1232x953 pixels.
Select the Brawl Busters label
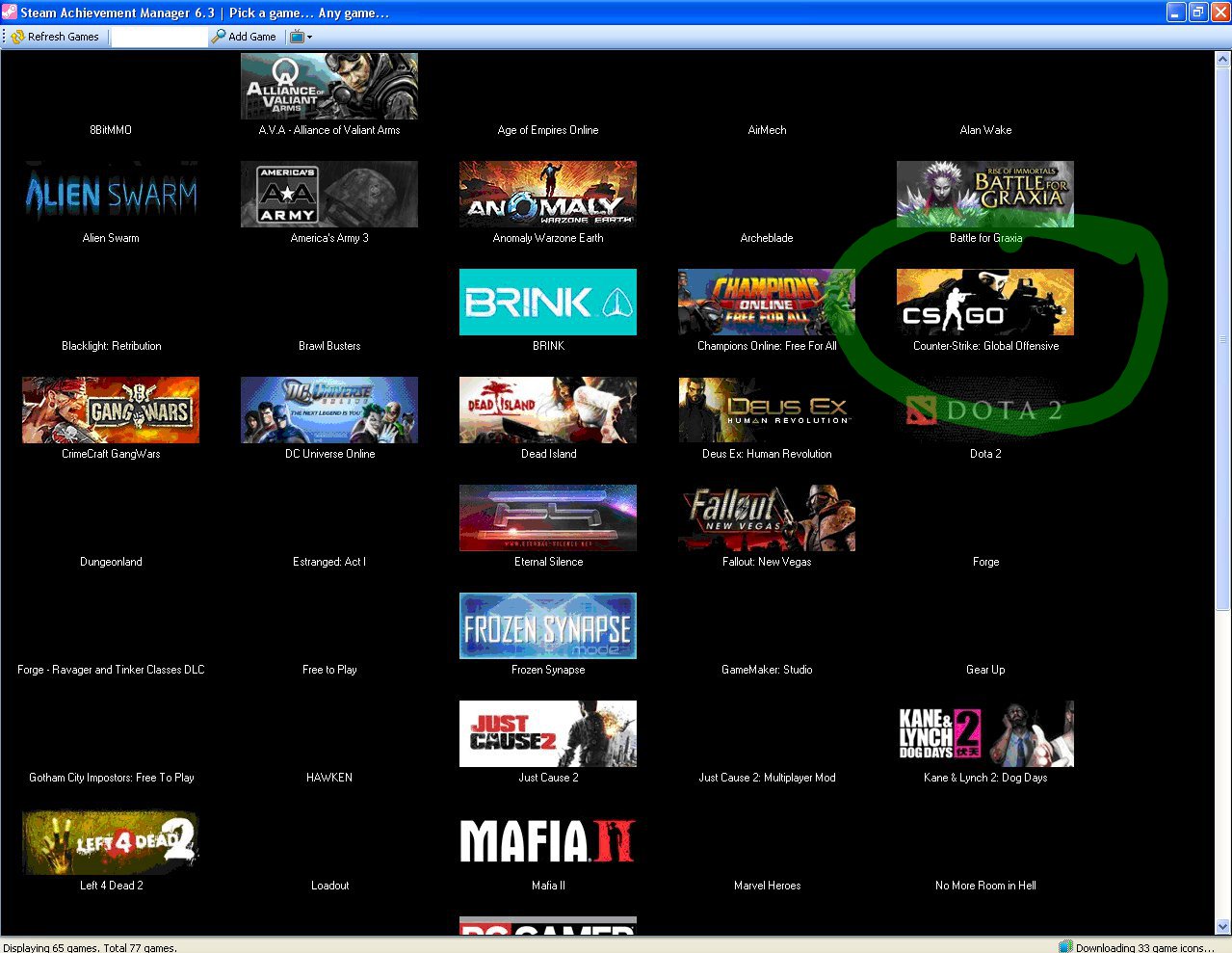click(x=329, y=346)
